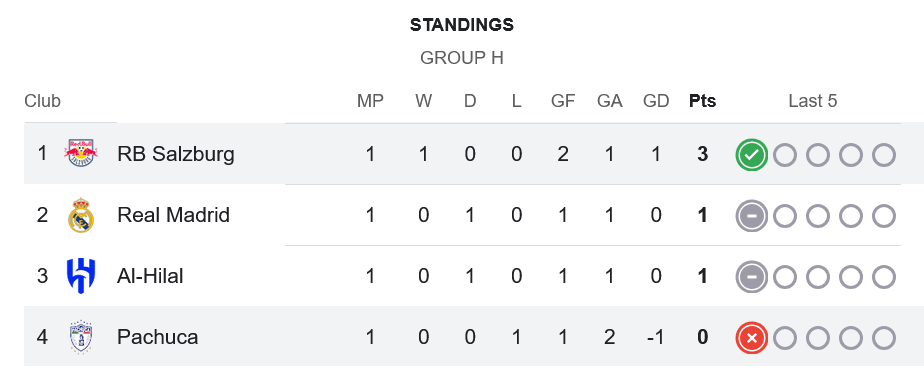Click the Al-Hilal blue logo
This screenshot has width=924, height=384.
pyautogui.click(x=81, y=276)
